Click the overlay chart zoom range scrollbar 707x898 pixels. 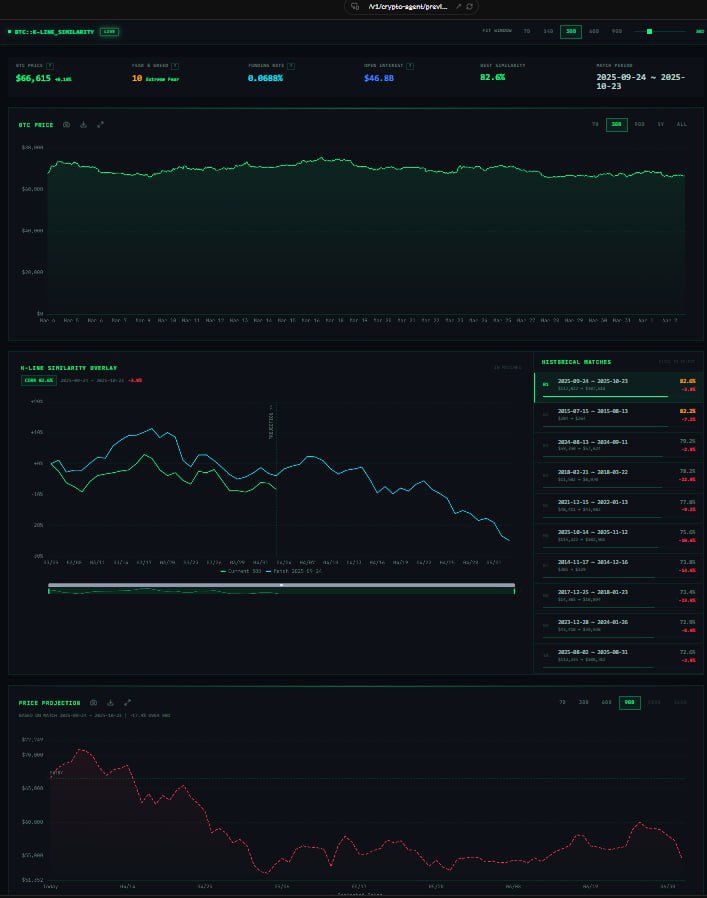(281, 585)
